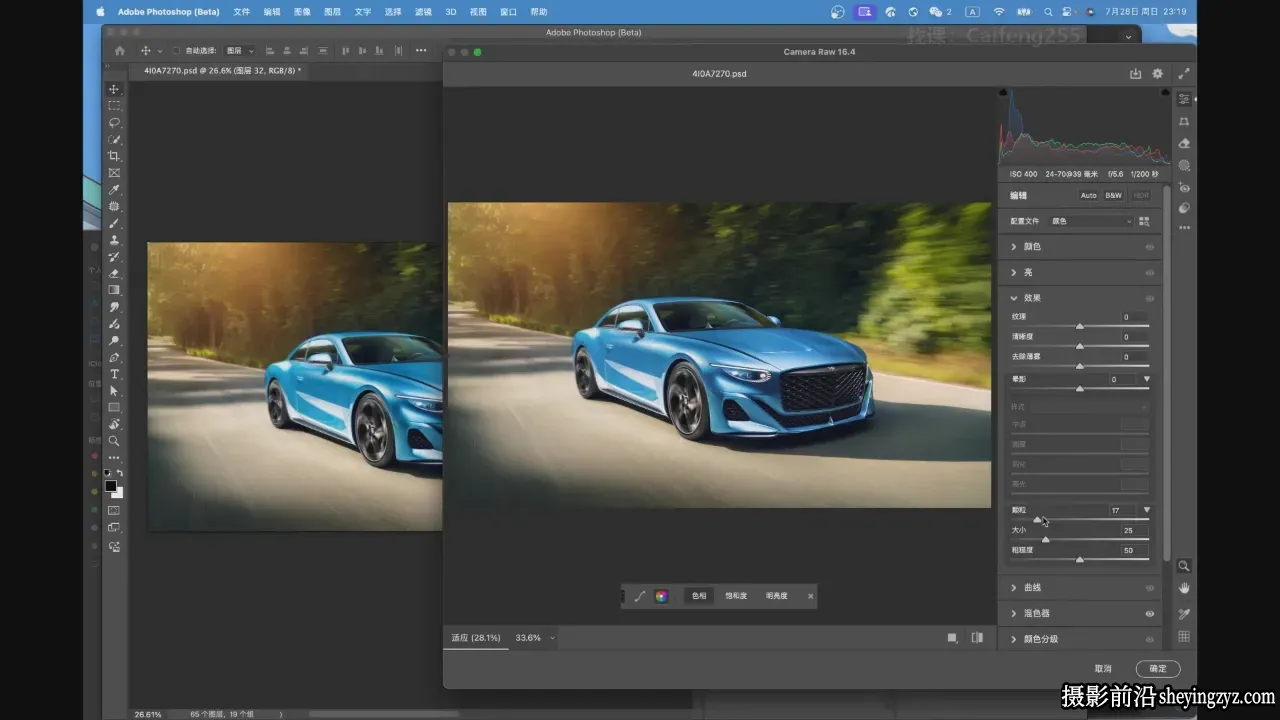Open the profile browser grid icon
The width and height of the screenshot is (1280, 720).
(1144, 221)
